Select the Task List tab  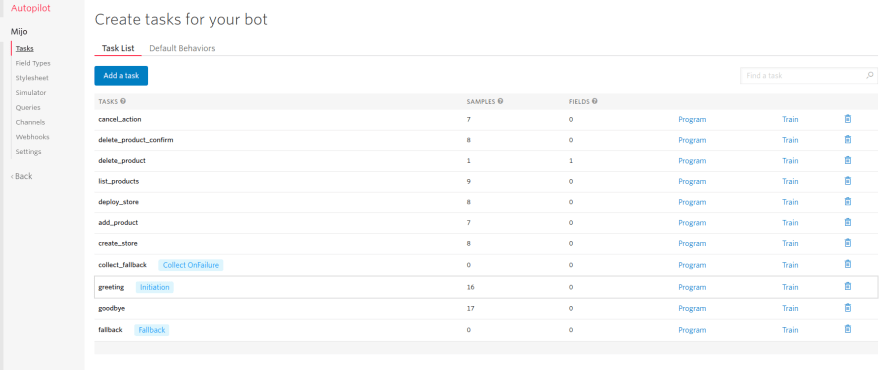point(118,48)
